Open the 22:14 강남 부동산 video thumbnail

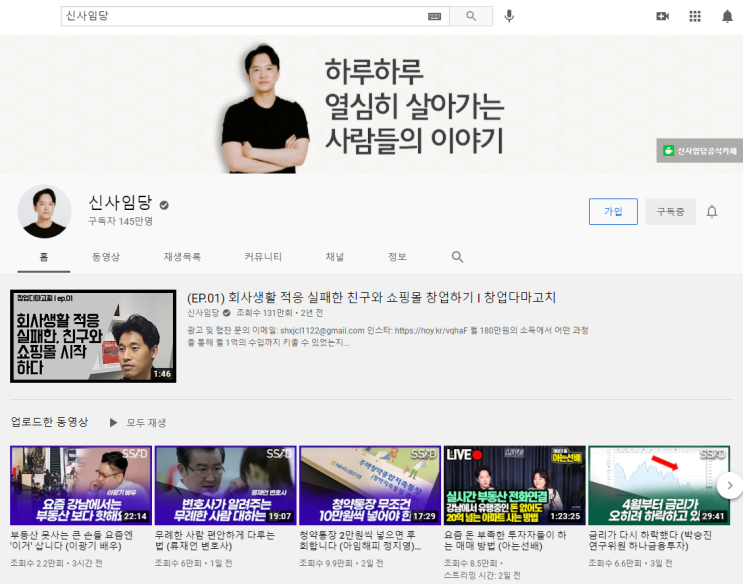[81, 485]
